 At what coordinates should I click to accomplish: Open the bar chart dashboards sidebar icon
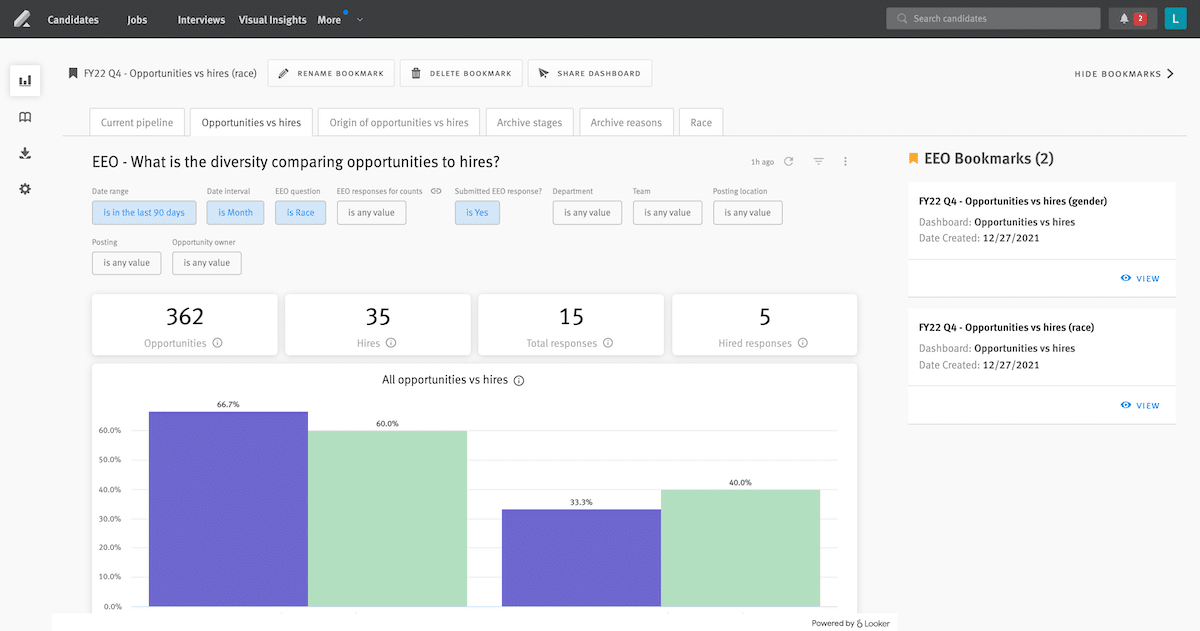pyautogui.click(x=25, y=80)
